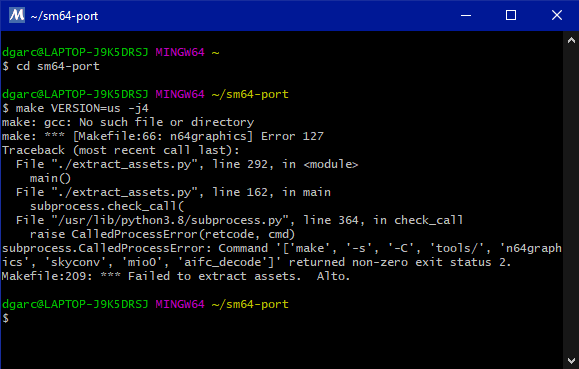The width and height of the screenshot is (579, 369).
Task: Close the ~/sm64-port terminal window
Action: [x=556, y=15]
